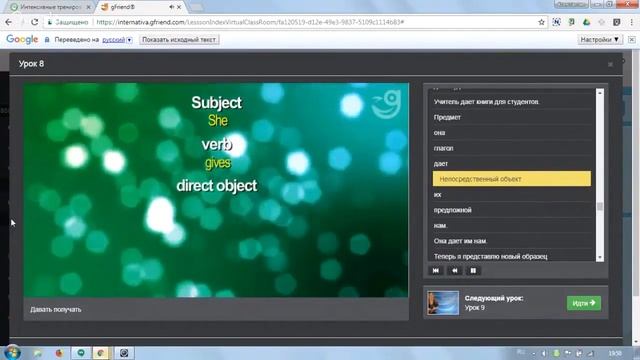Click the first extension icon after star
This screenshot has width=640, height=360.
tap(556, 22)
